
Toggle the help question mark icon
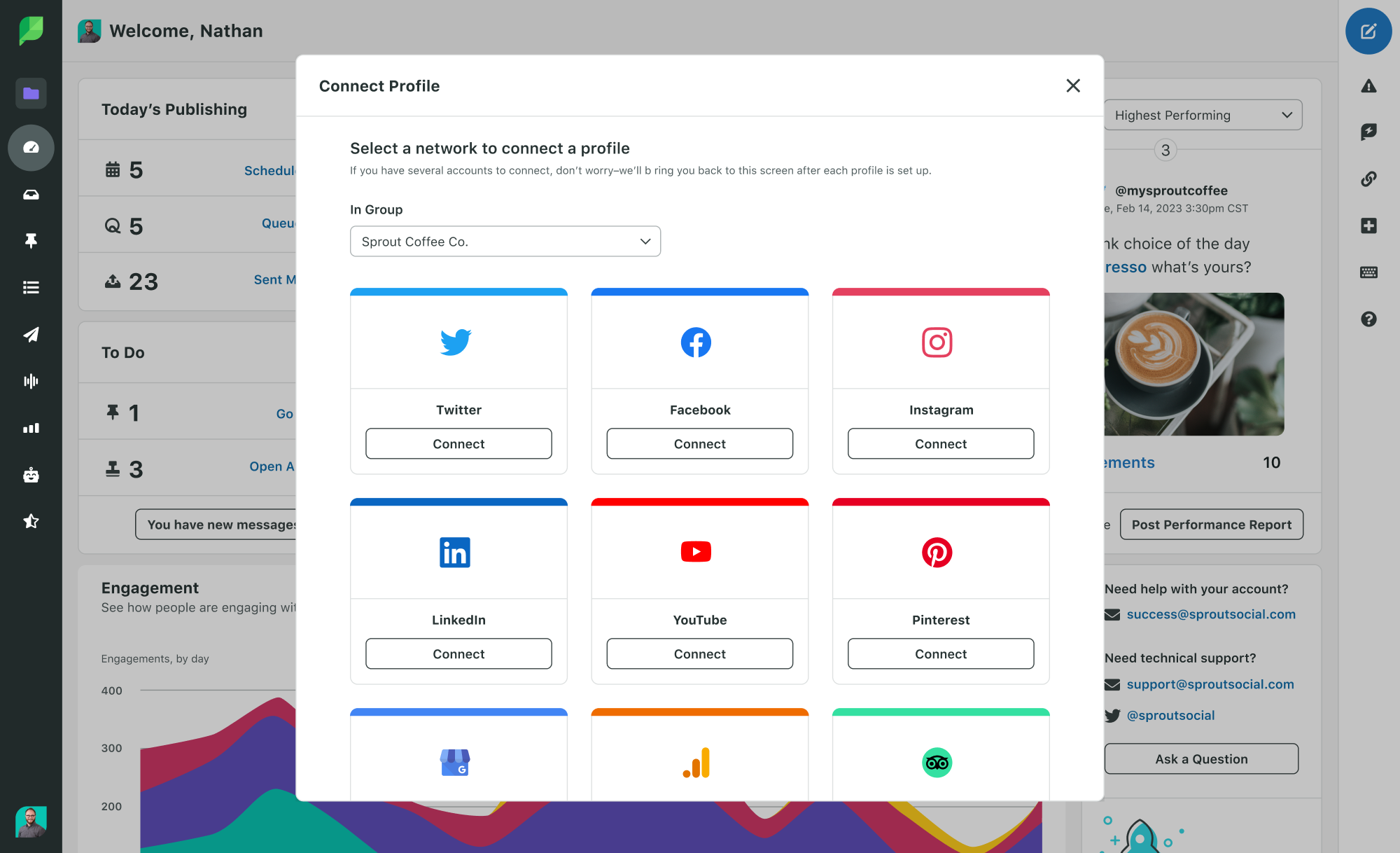pyautogui.click(x=1369, y=320)
